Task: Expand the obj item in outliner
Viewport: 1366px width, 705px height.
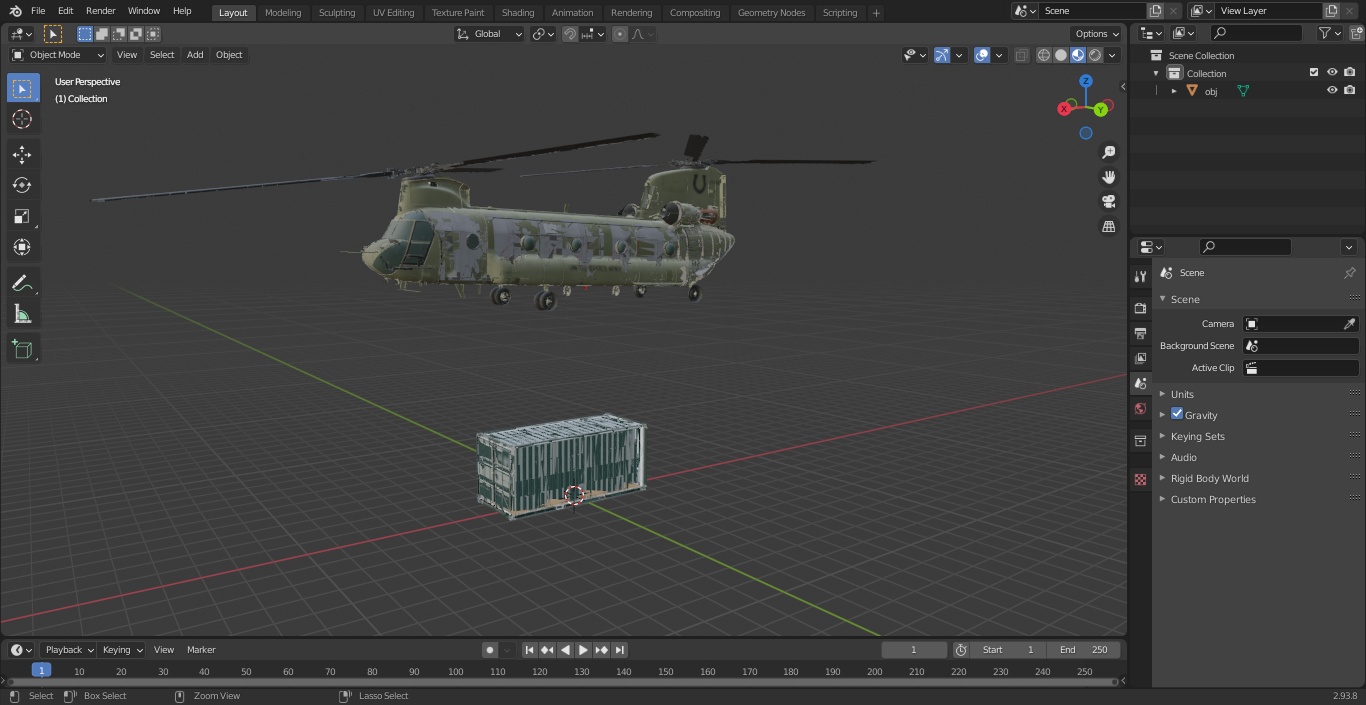Action: tap(1174, 91)
